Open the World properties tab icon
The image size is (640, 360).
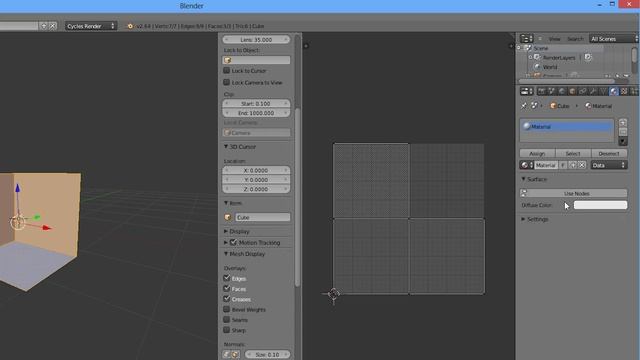coord(562,91)
